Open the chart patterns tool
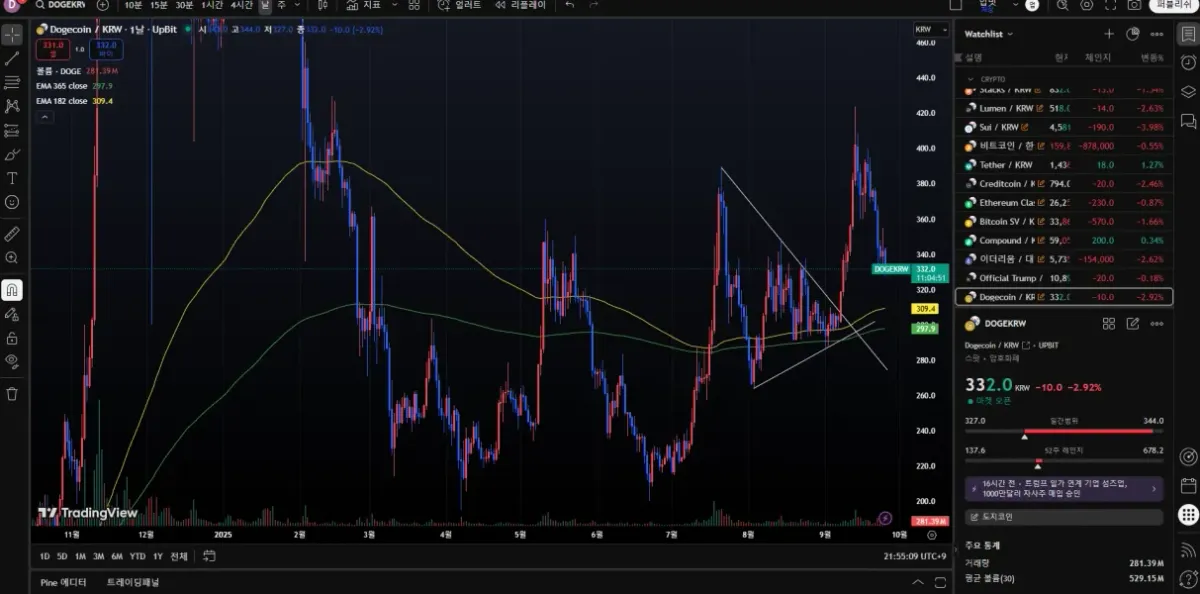 point(12,106)
